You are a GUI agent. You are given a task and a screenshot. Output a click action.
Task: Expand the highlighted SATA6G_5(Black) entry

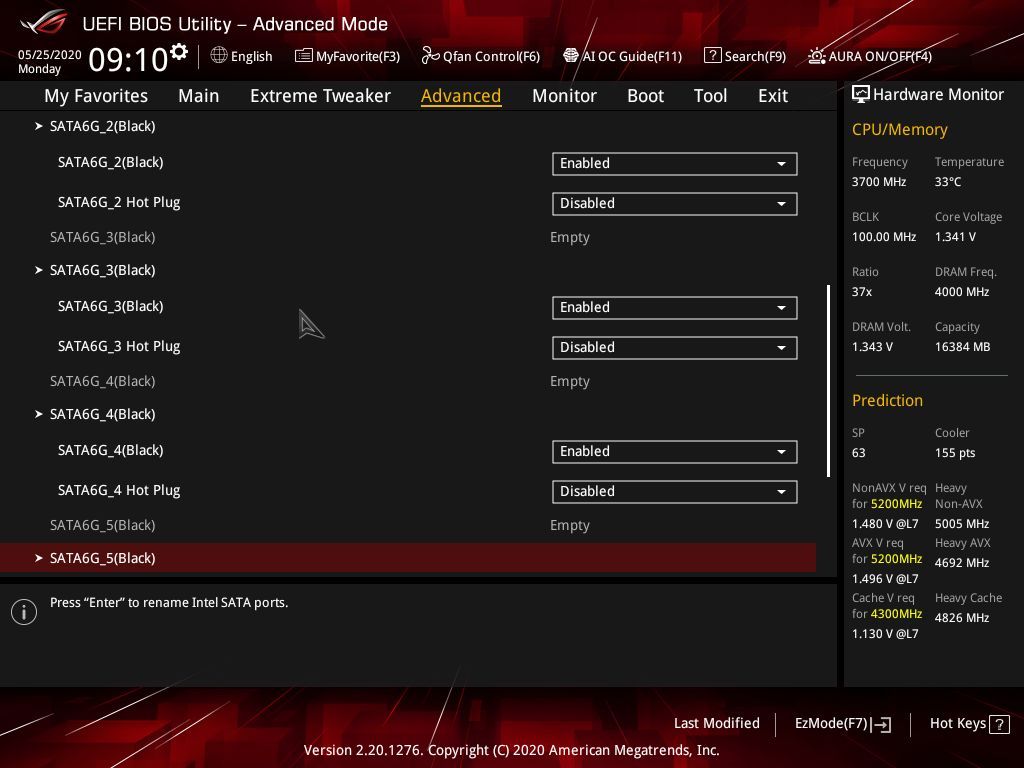pos(408,558)
